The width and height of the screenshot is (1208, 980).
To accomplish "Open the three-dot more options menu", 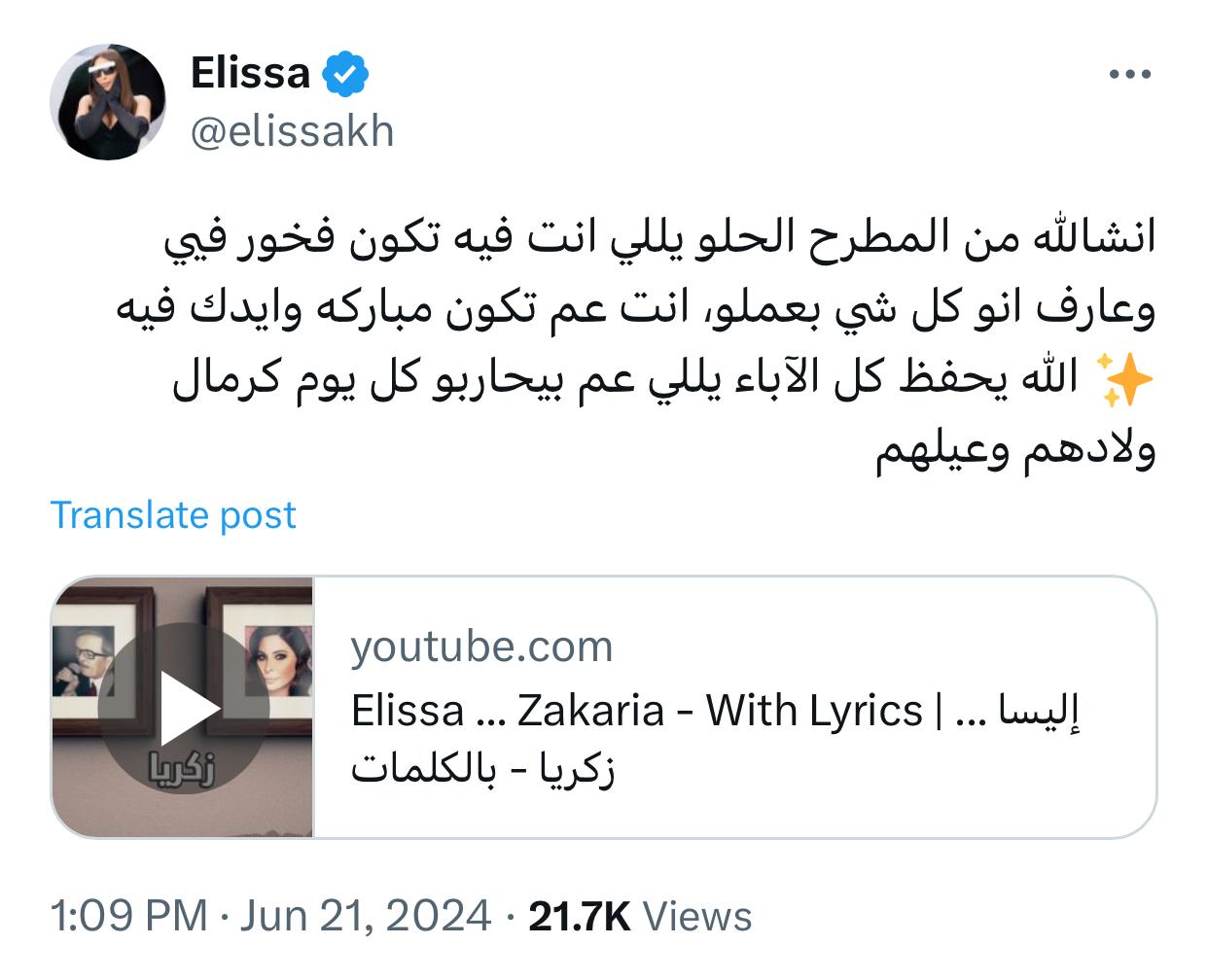I will pos(1130,75).
